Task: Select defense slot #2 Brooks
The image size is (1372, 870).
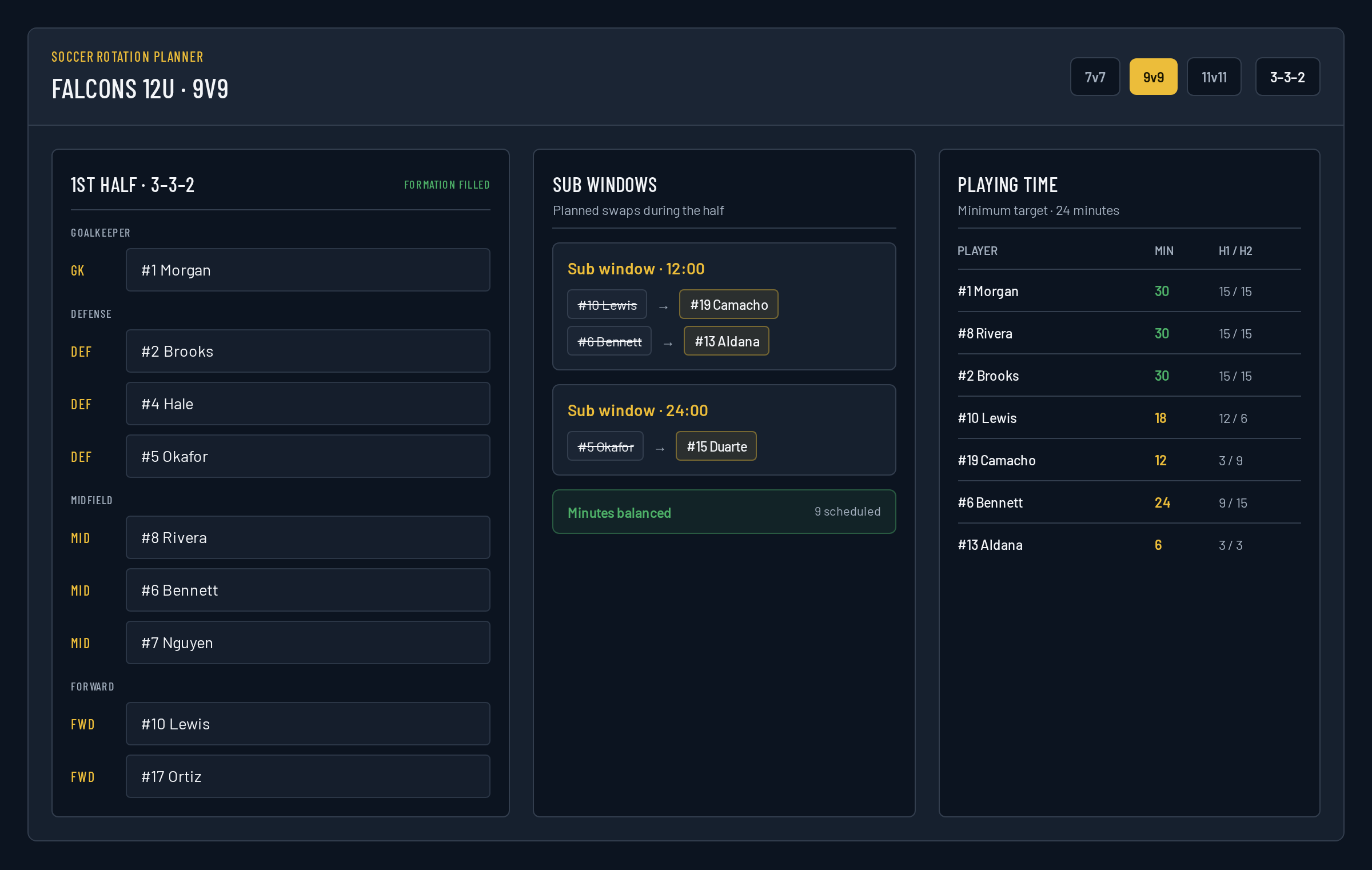Action: [308, 351]
